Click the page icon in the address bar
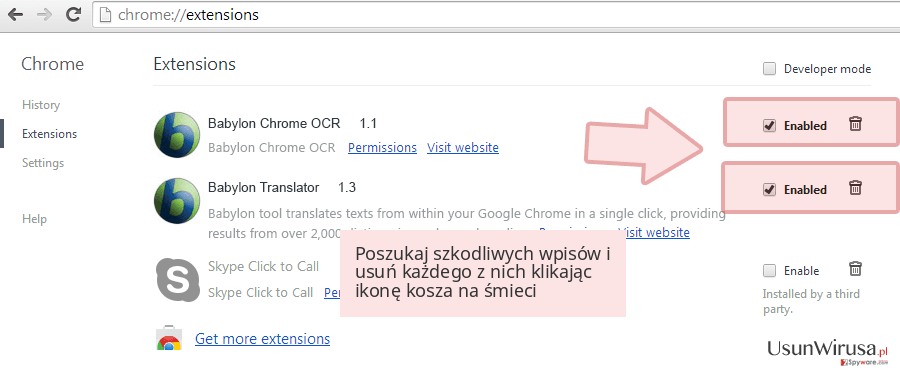900x374 pixels. pyautogui.click(x=104, y=15)
